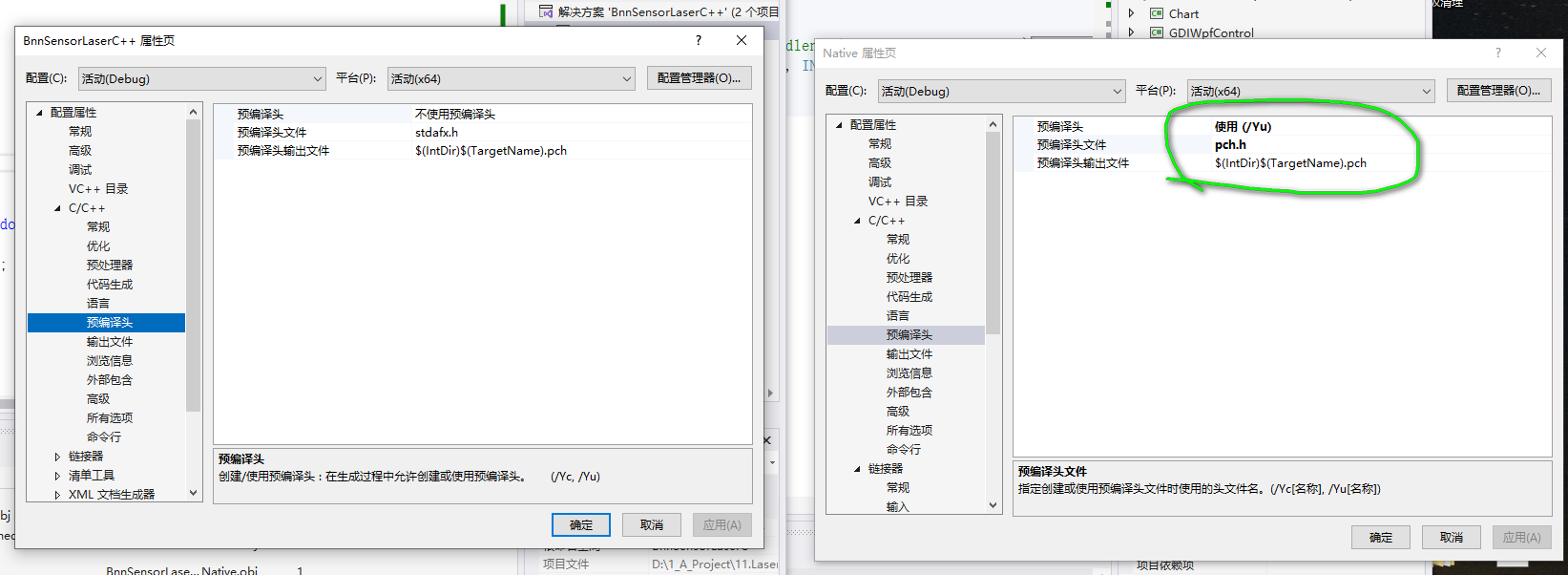This screenshot has width=1568, height=575.
Task: Expand XML 文档生成器 node in left tree
Action: point(57,495)
